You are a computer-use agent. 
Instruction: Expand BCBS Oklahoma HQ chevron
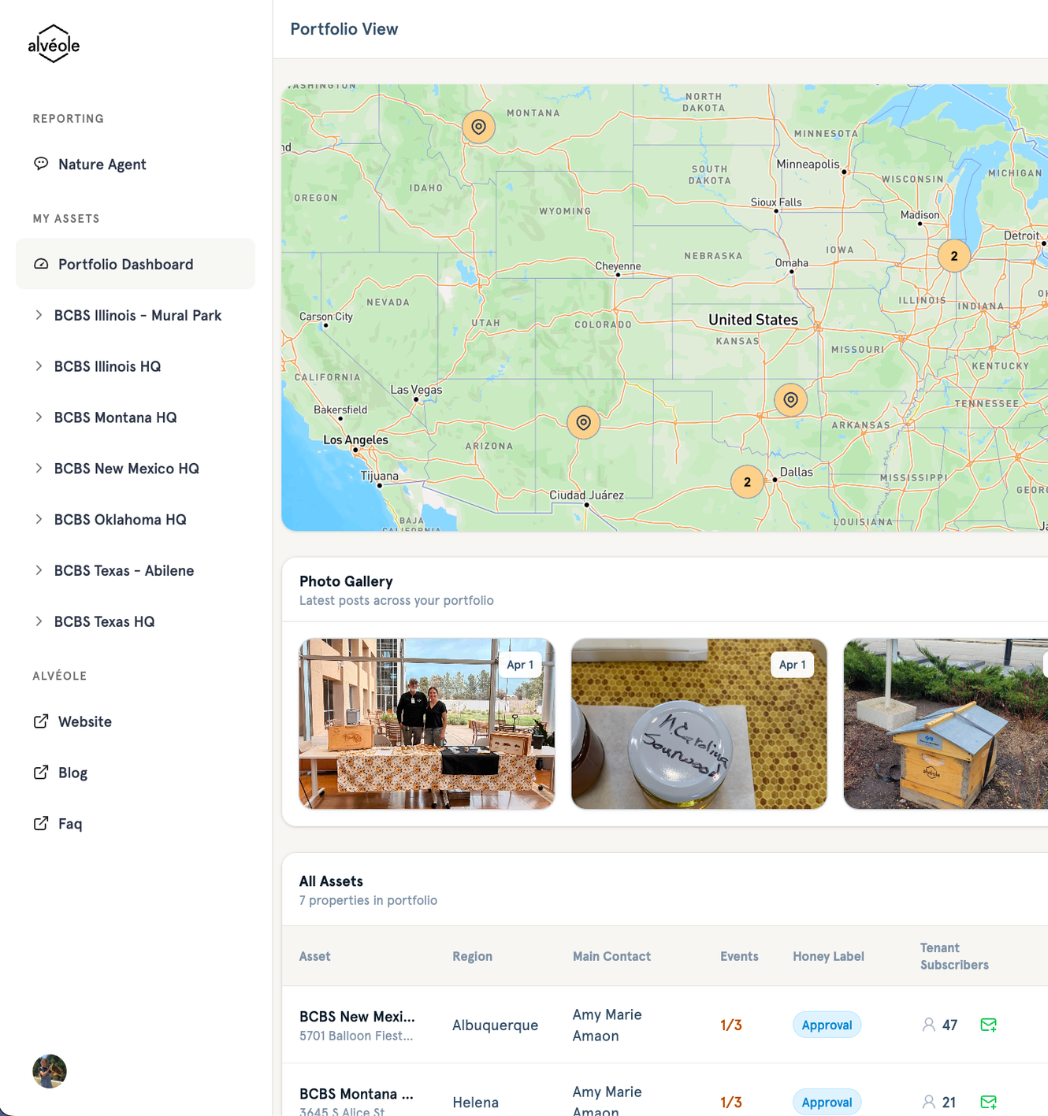tap(38, 520)
